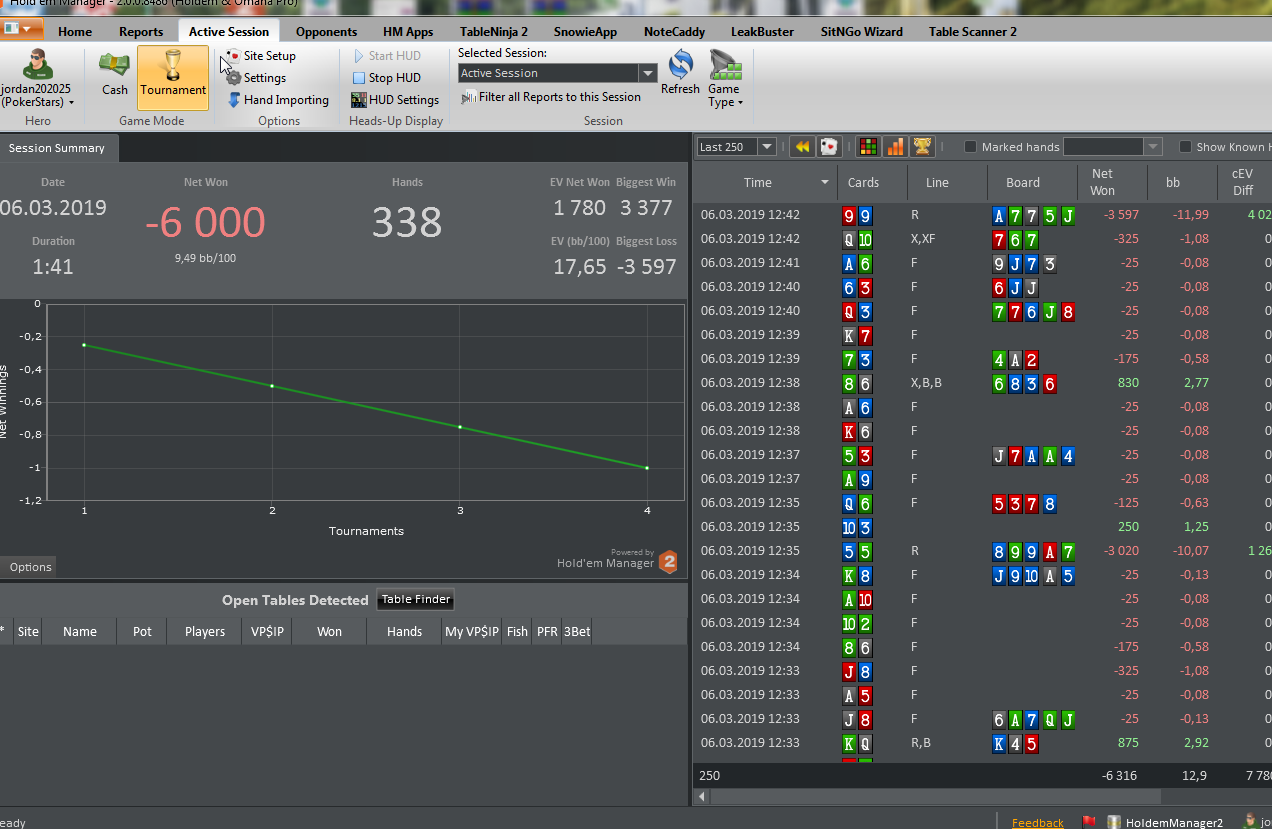
Task: Open Settings with the gear icon
Action: (x=257, y=78)
